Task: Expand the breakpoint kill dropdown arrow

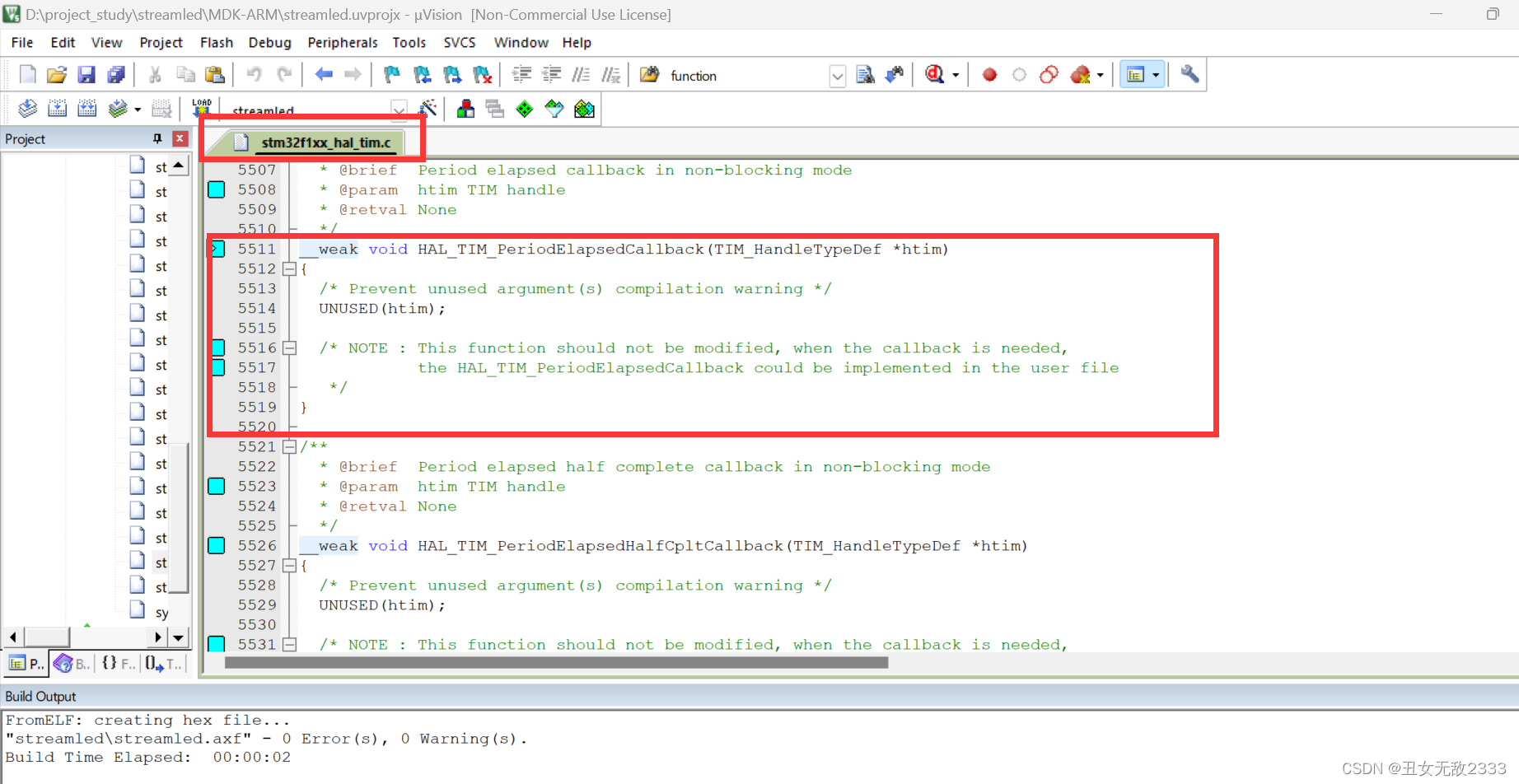Action: click(1101, 75)
